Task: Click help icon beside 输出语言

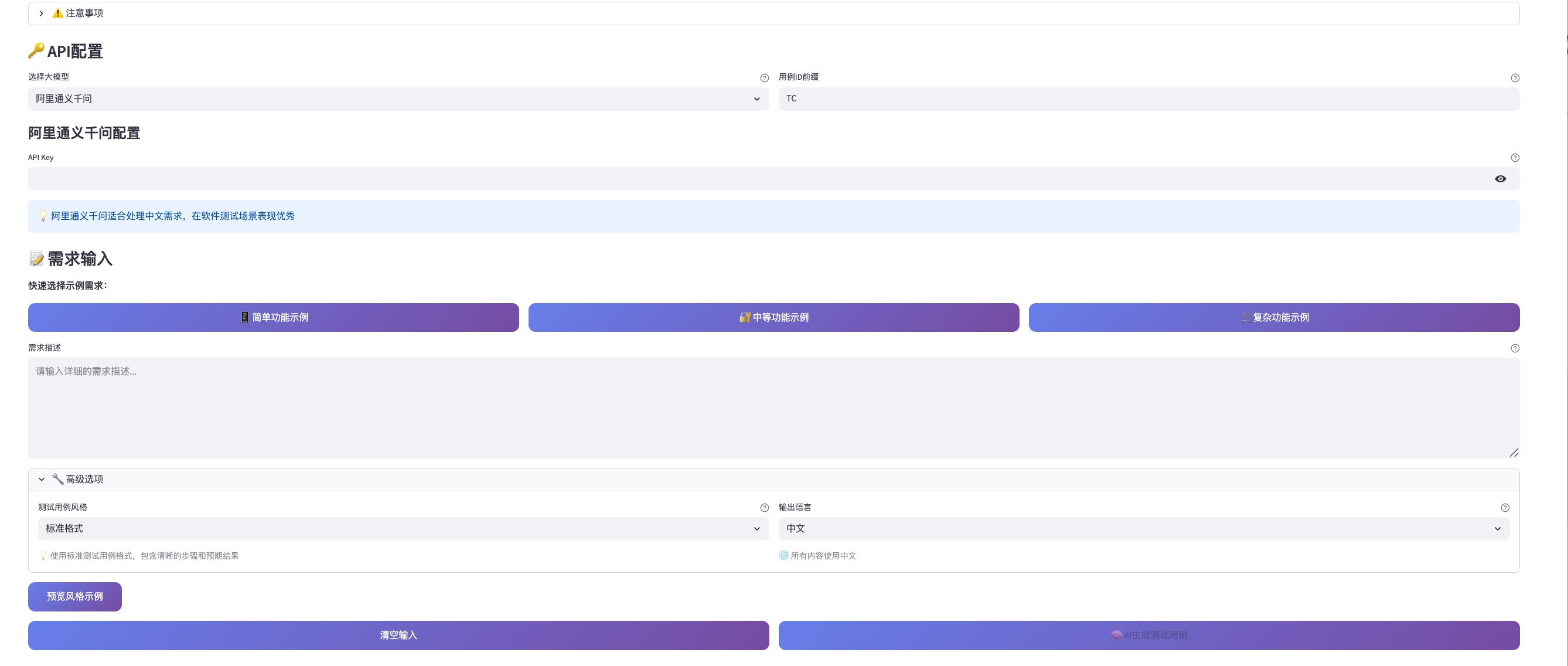Action: (1505, 508)
